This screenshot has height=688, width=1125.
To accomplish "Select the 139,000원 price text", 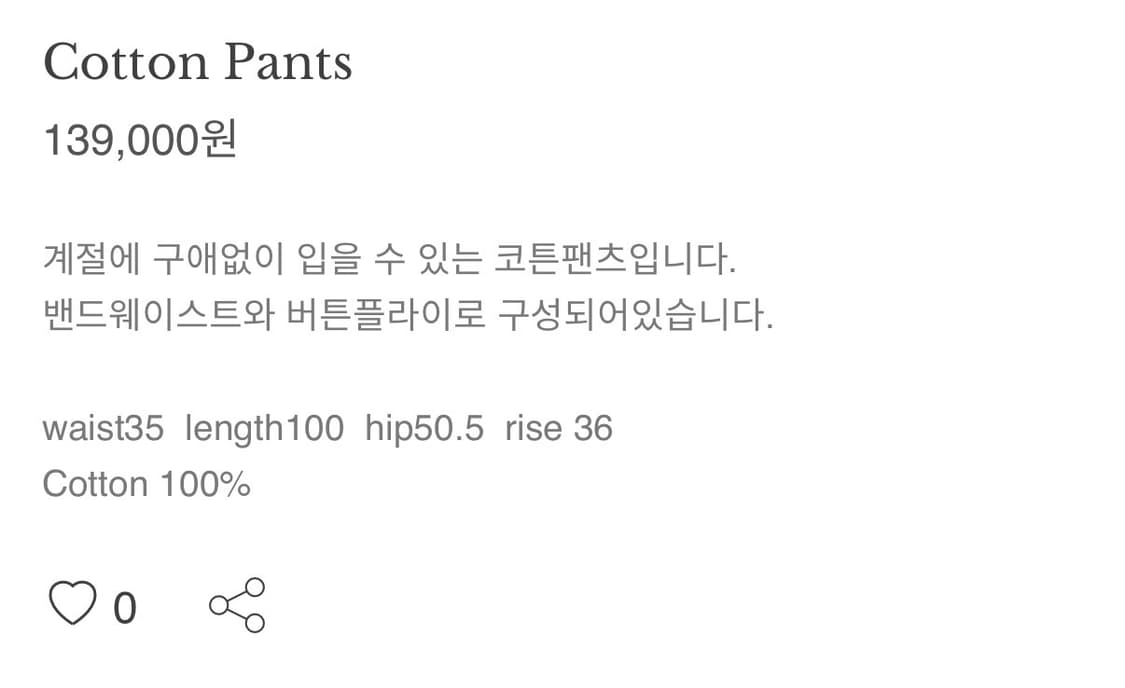I will tap(140, 141).
